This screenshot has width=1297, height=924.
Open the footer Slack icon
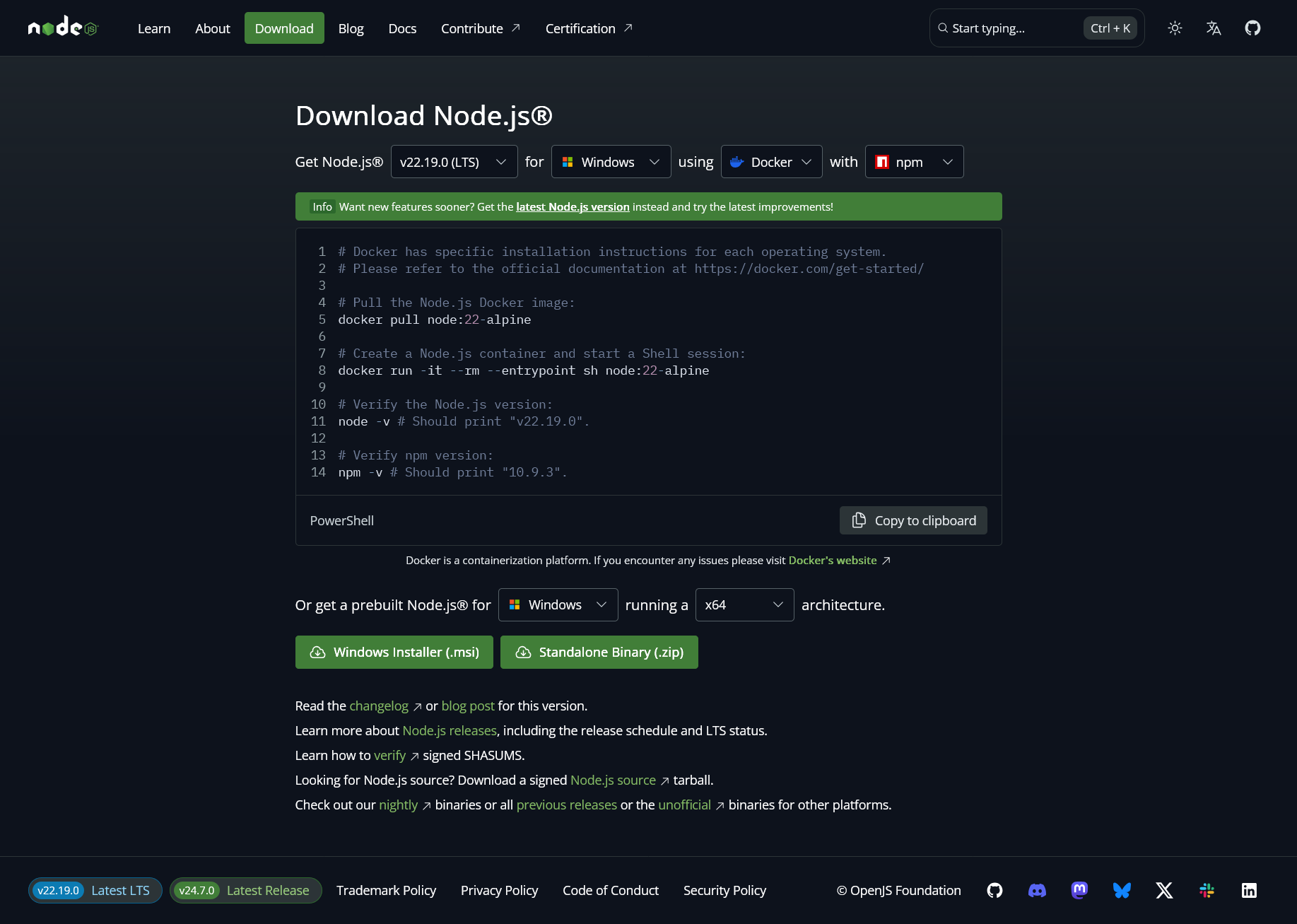(1207, 890)
